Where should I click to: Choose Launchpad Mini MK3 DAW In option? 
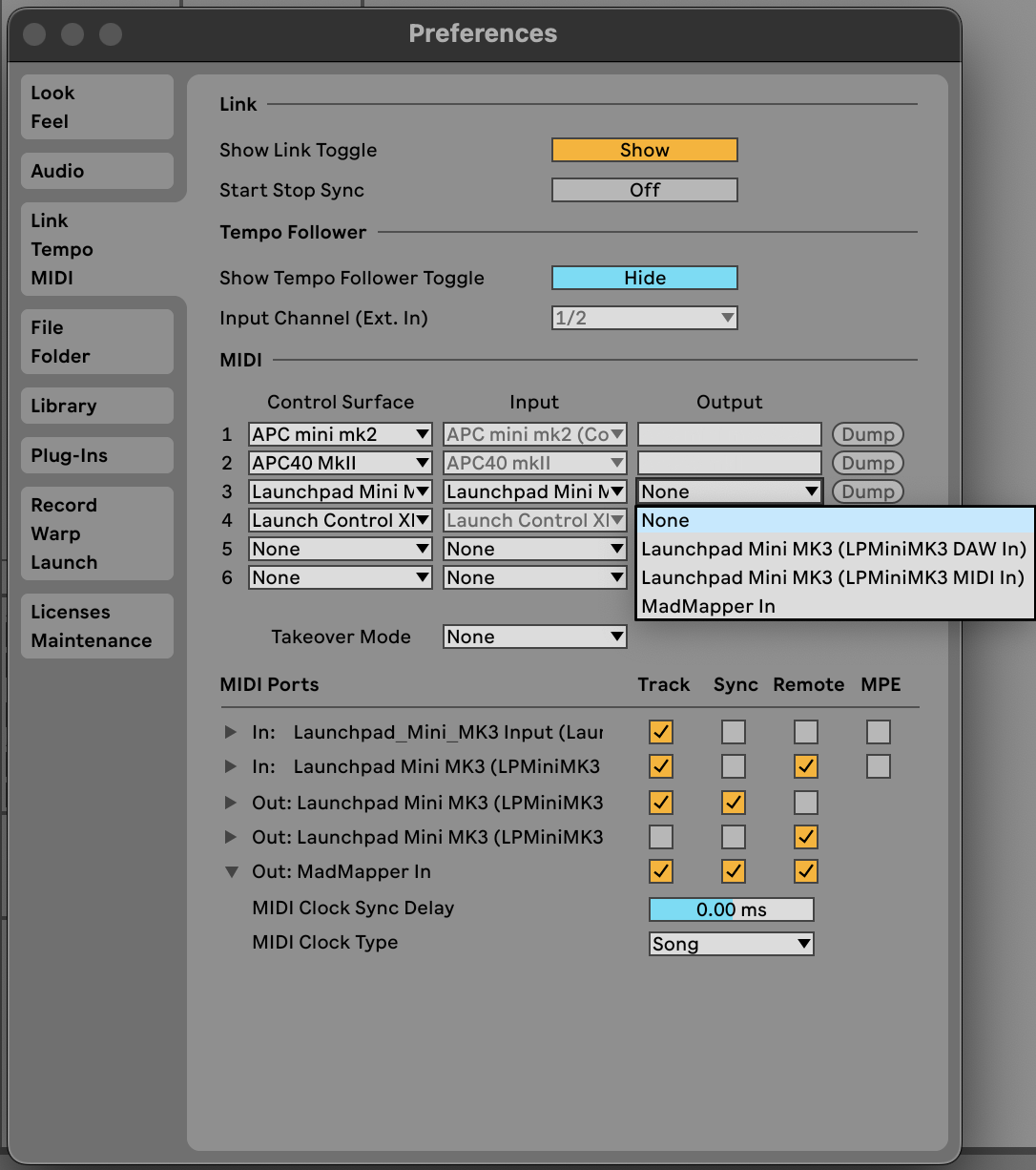click(833, 549)
